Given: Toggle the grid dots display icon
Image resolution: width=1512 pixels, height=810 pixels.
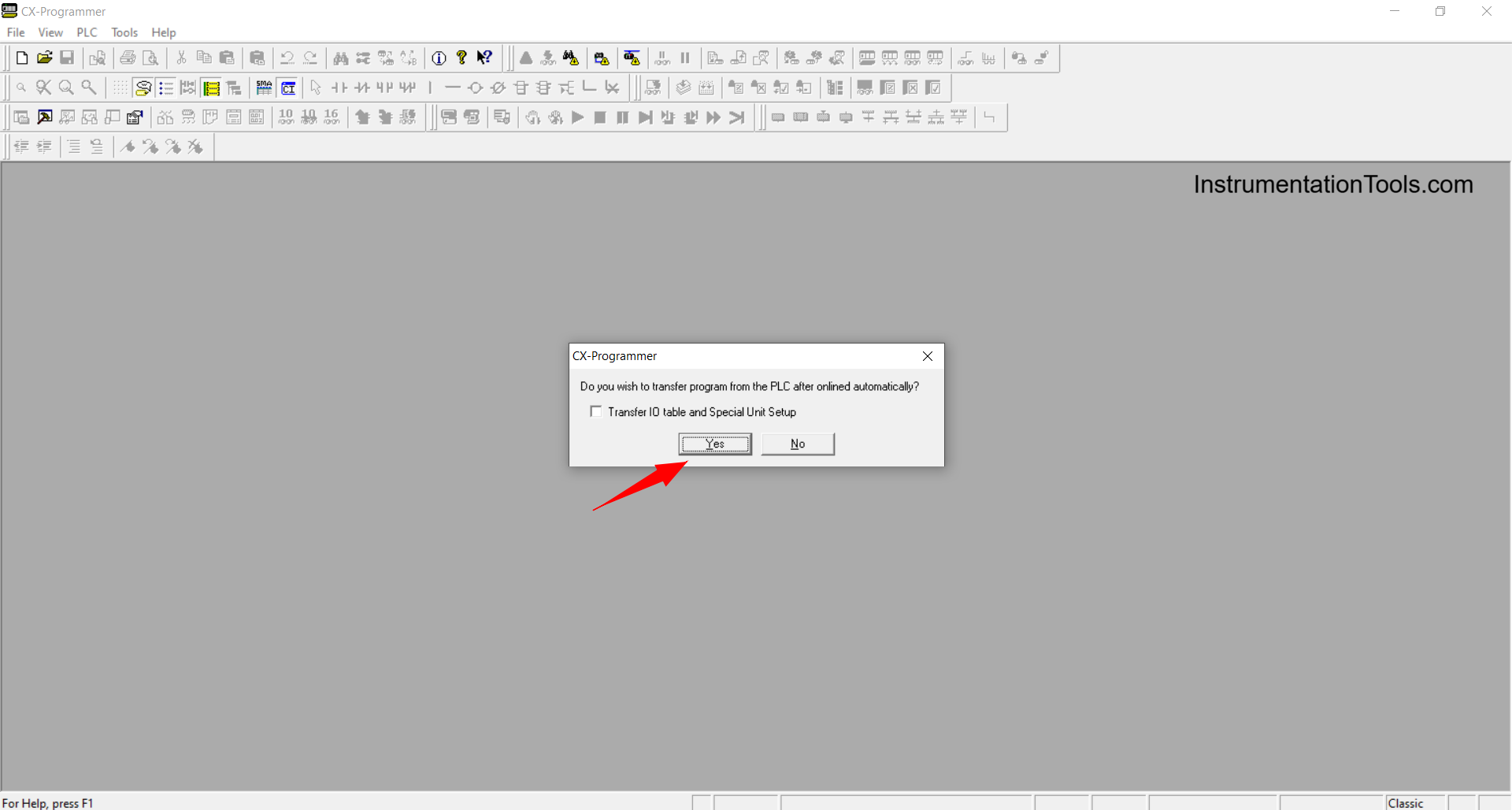Looking at the screenshot, I should coord(120,87).
